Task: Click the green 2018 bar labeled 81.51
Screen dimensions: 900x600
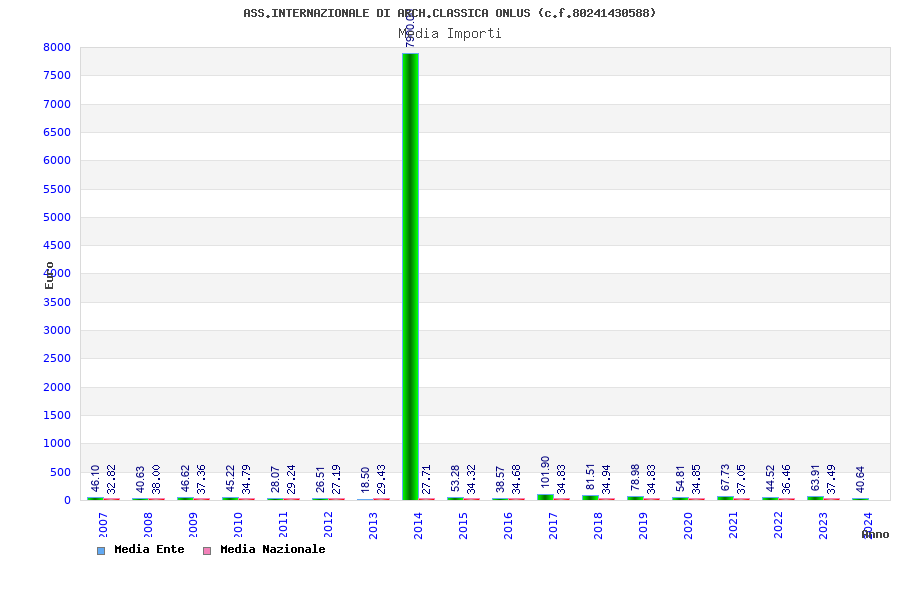Action: pos(590,497)
